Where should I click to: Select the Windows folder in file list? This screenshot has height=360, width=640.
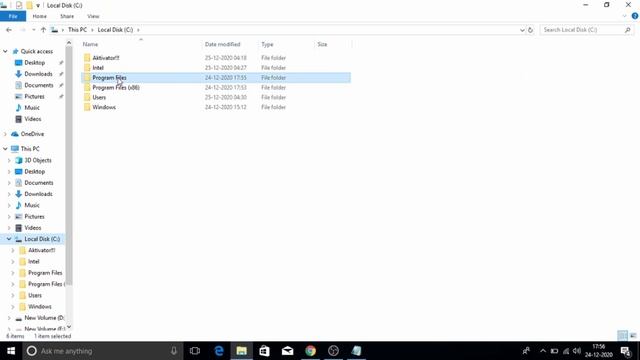[104, 107]
